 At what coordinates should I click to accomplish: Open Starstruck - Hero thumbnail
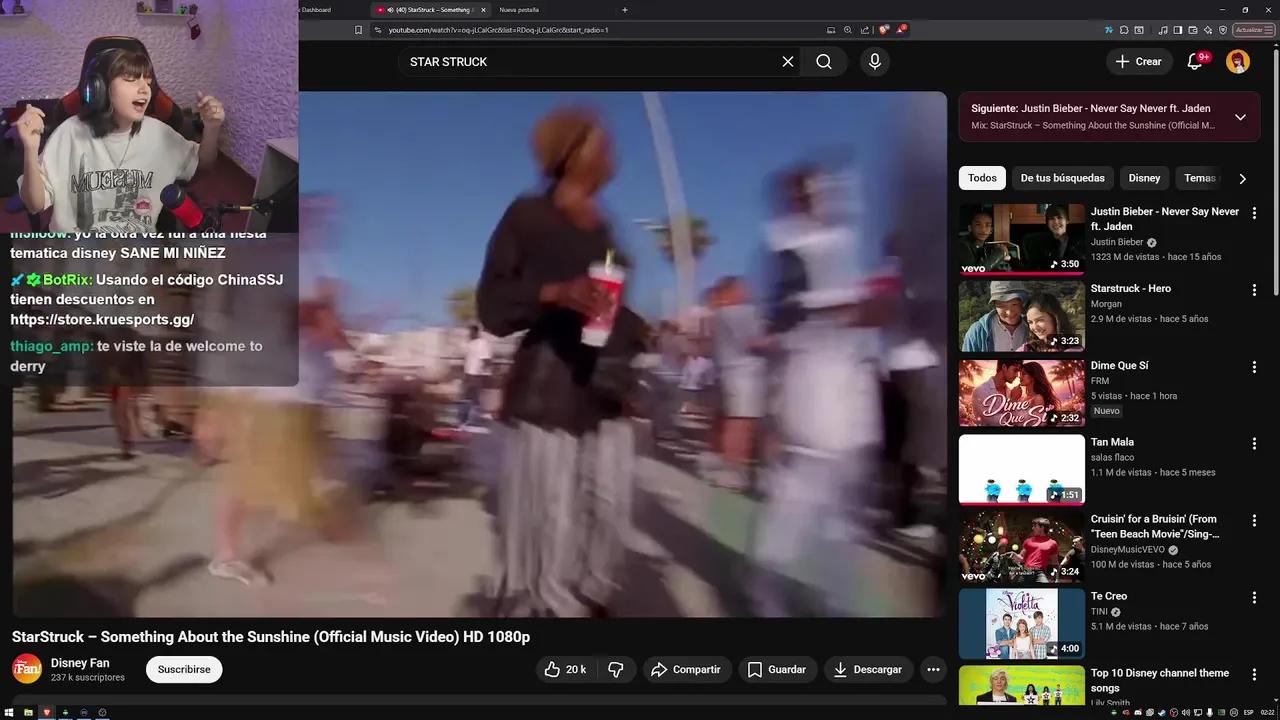point(1022,316)
